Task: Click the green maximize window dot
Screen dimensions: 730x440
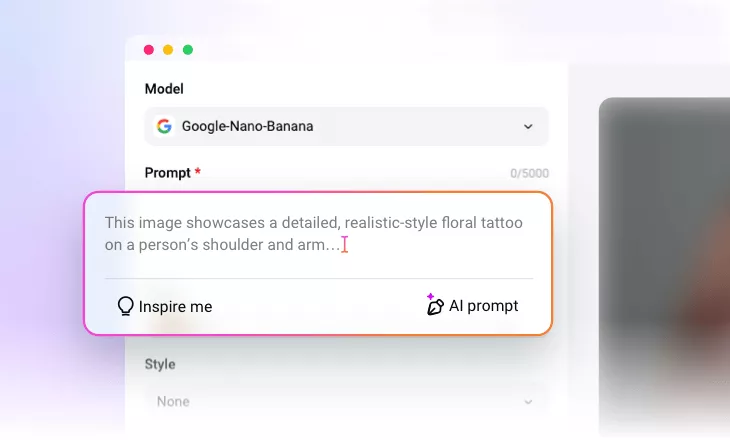Action: [188, 50]
